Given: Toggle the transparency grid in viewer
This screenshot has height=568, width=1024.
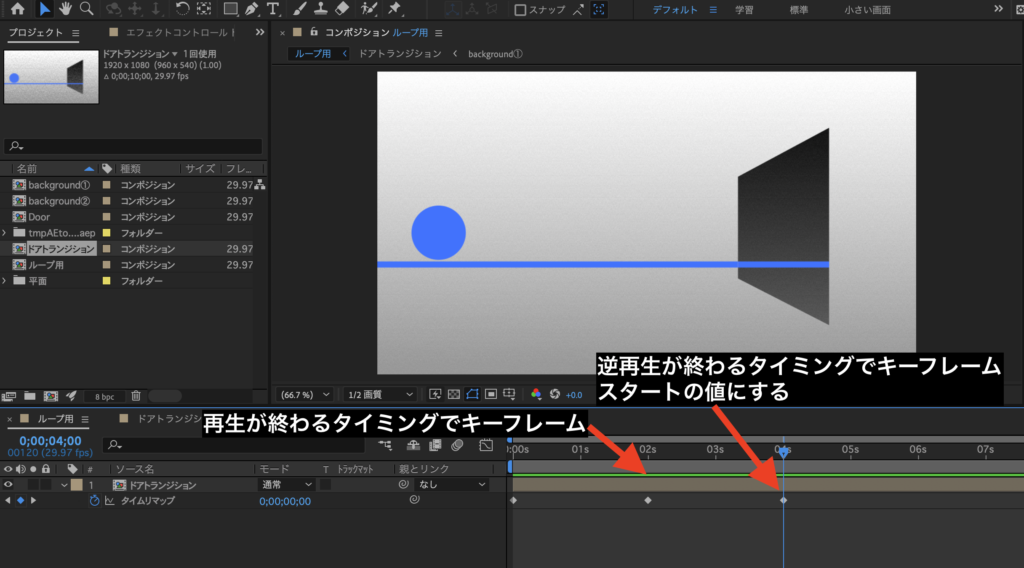Looking at the screenshot, I should [455, 394].
